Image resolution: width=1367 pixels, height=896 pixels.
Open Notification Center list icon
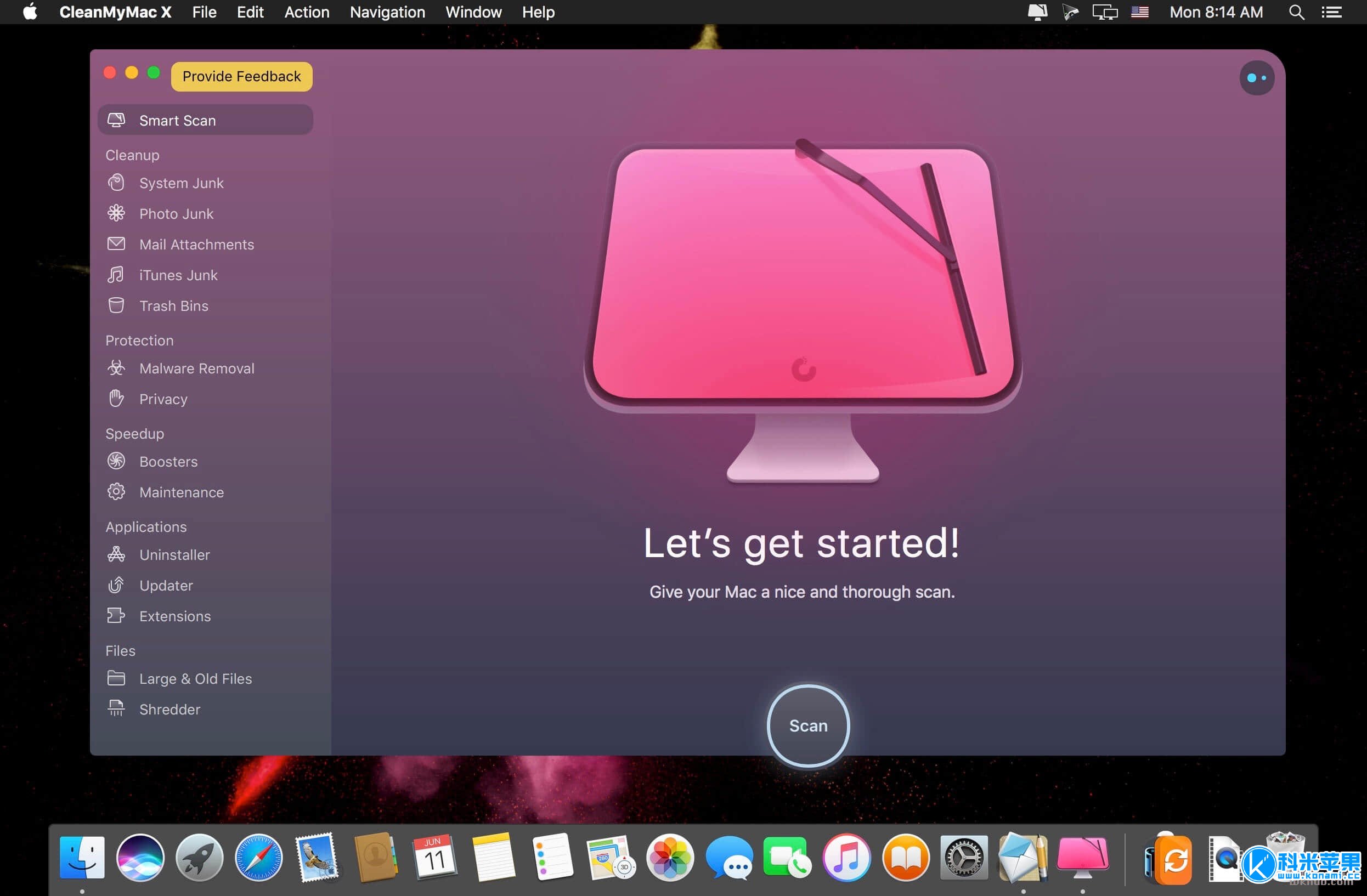1331,12
